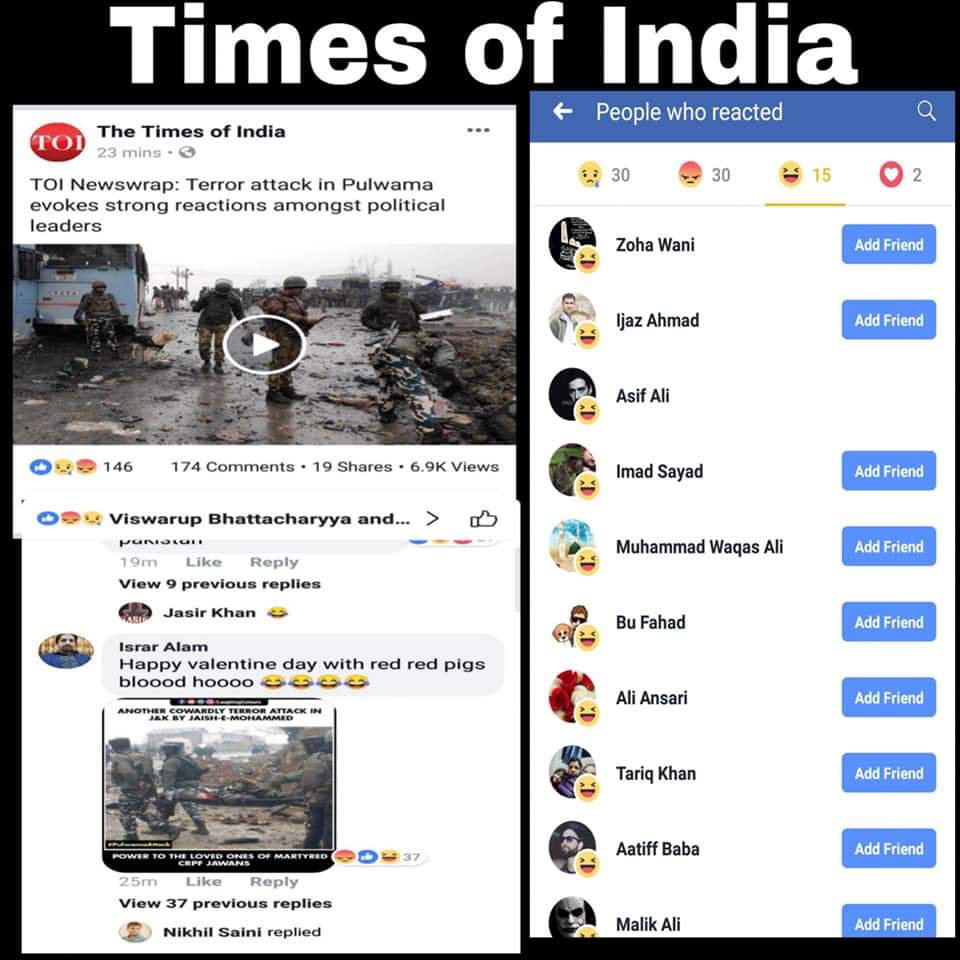The image size is (960, 960).
Task: Open The Times of India page logo
Action: click(58, 141)
